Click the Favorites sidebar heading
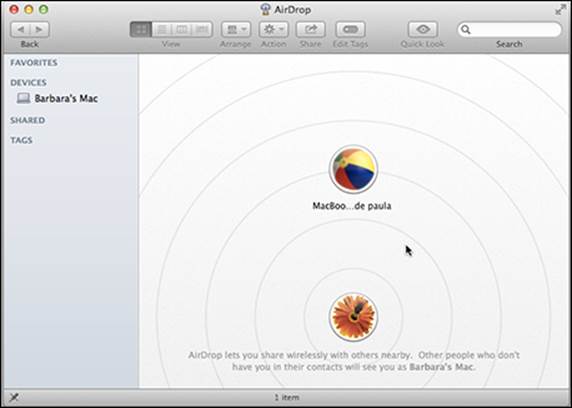The image size is (572, 408). click(x=34, y=63)
